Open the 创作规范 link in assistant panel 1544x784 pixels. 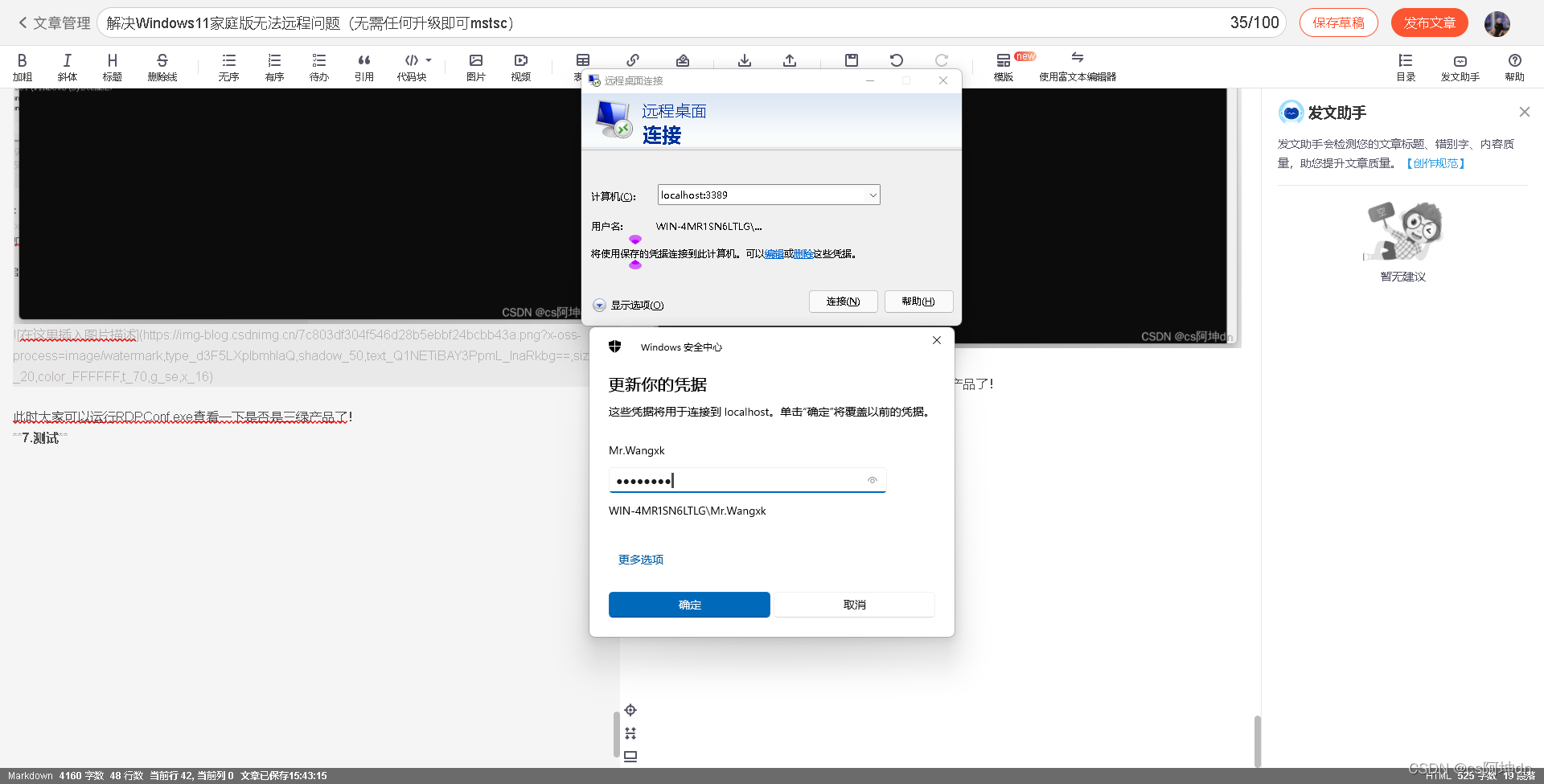coord(1435,163)
